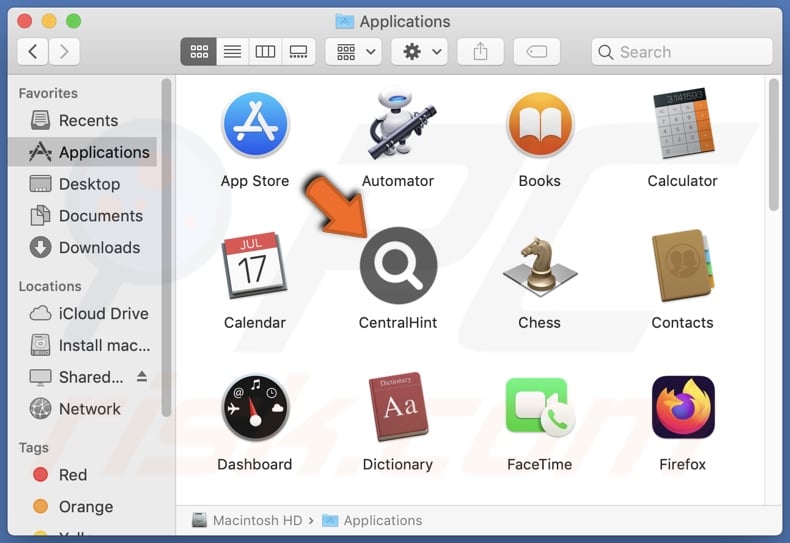The height and width of the screenshot is (543, 790).
Task: Select the Firefox browser icon
Action: pos(683,407)
